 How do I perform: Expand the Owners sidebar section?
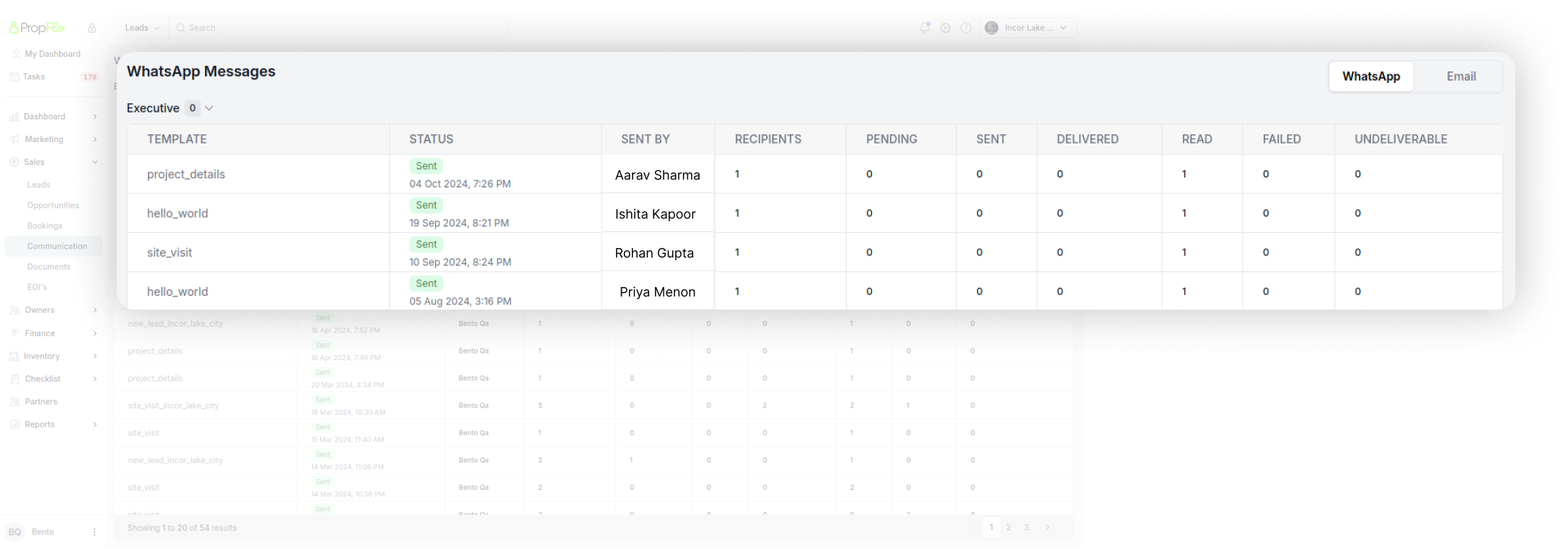[x=94, y=310]
